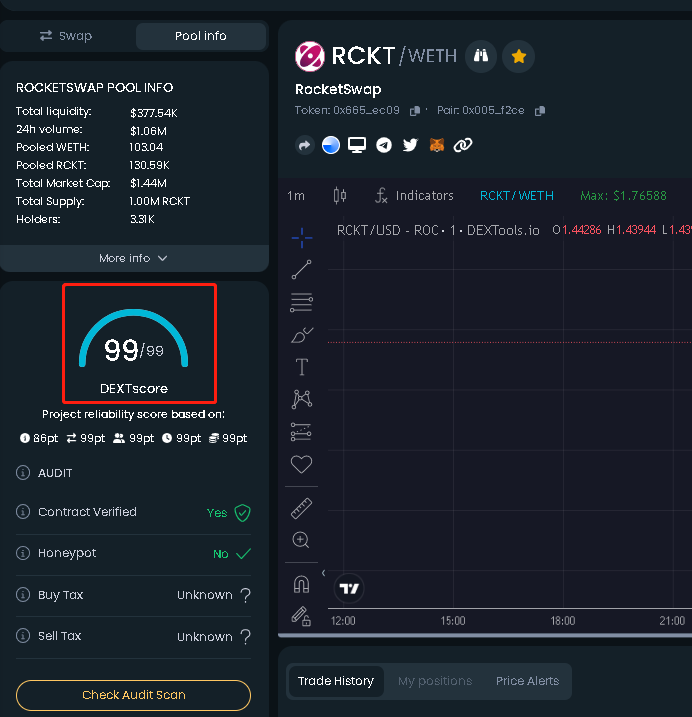Click the 15:00 time axis label
The image size is (692, 717).
[x=453, y=621]
